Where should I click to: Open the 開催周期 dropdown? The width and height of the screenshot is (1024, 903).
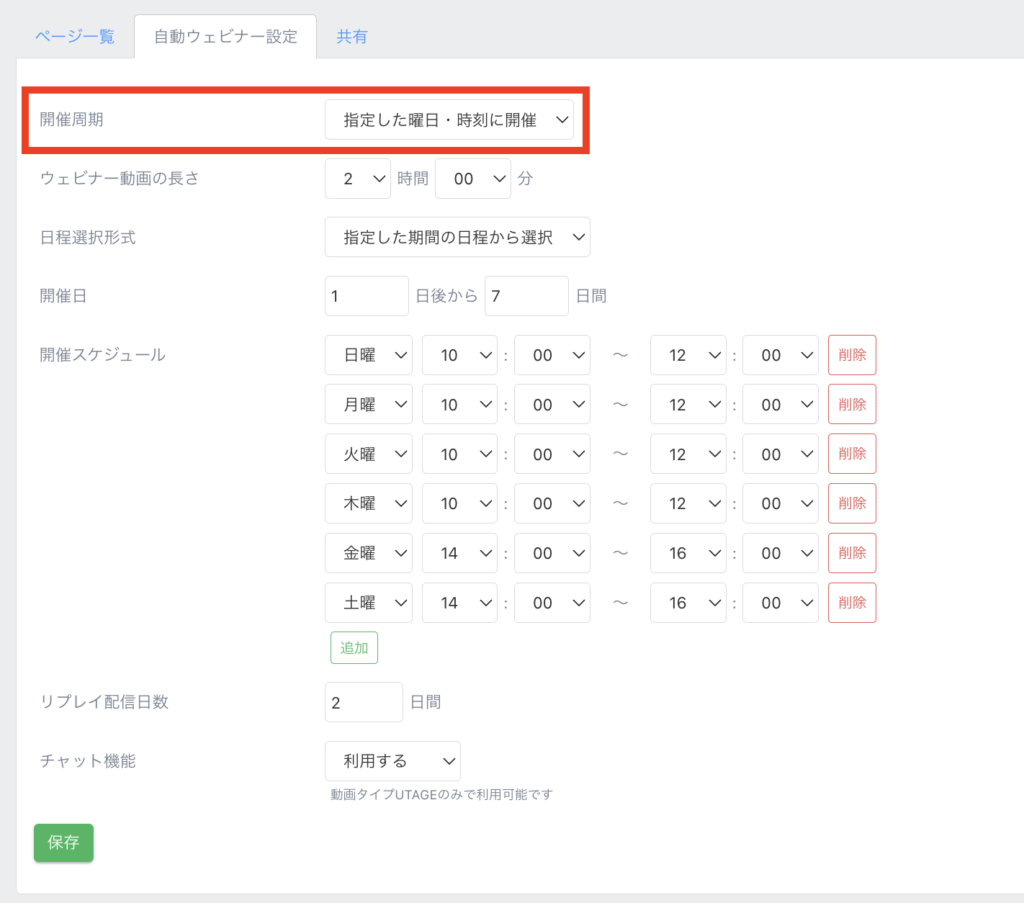(449, 120)
